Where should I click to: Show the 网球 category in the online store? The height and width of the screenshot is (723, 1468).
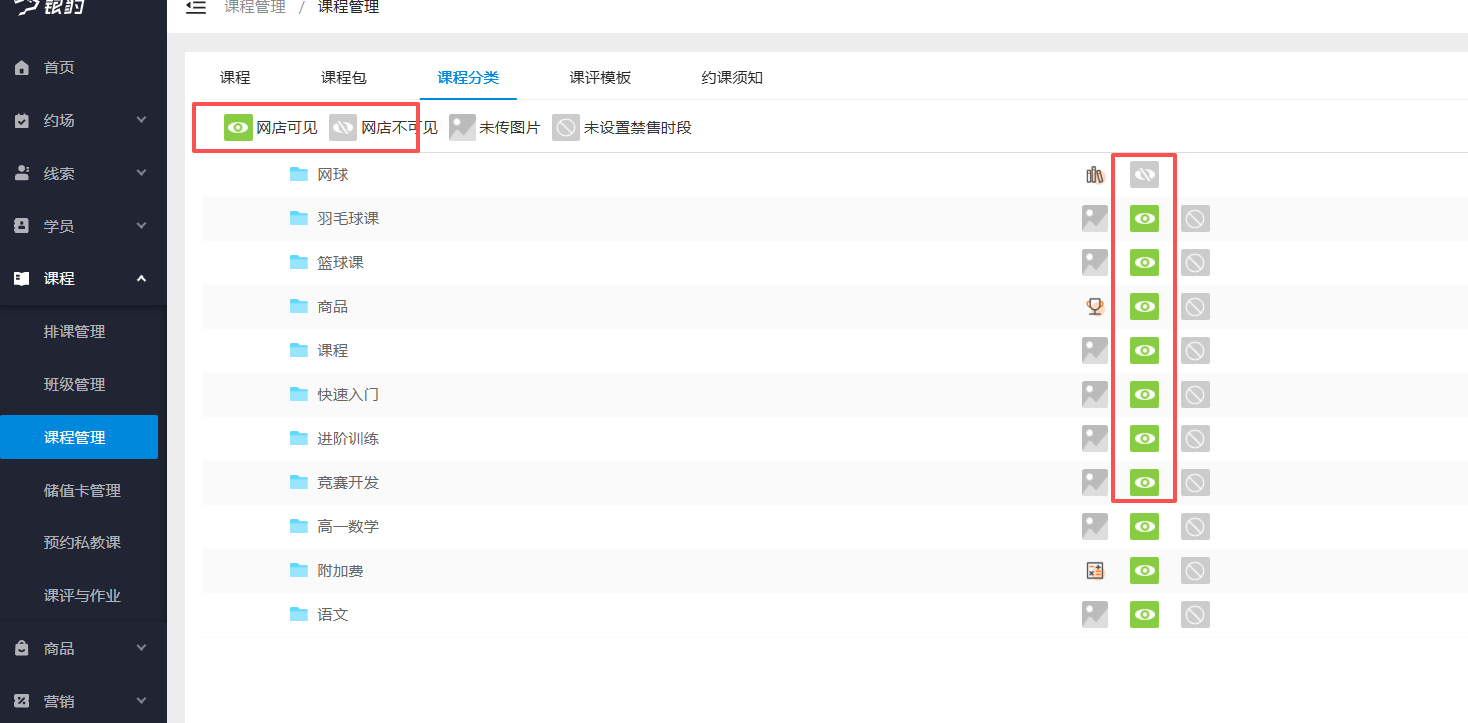[x=1144, y=174]
